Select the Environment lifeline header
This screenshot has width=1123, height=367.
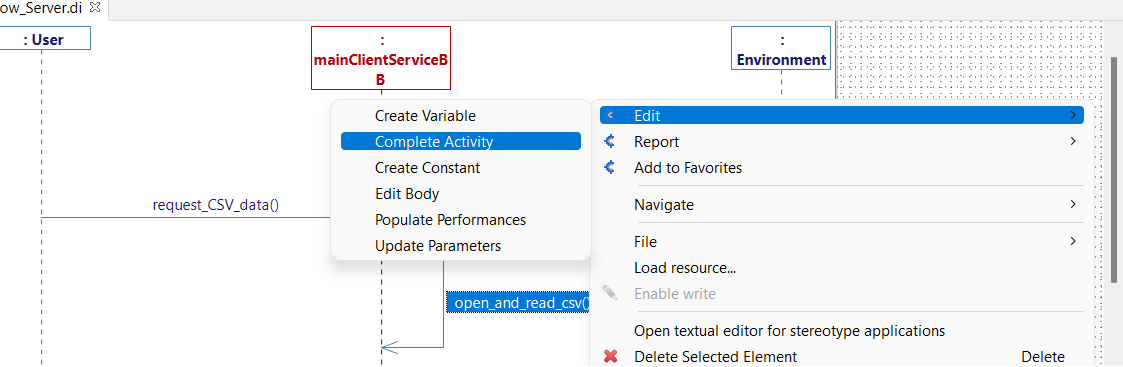(781, 48)
